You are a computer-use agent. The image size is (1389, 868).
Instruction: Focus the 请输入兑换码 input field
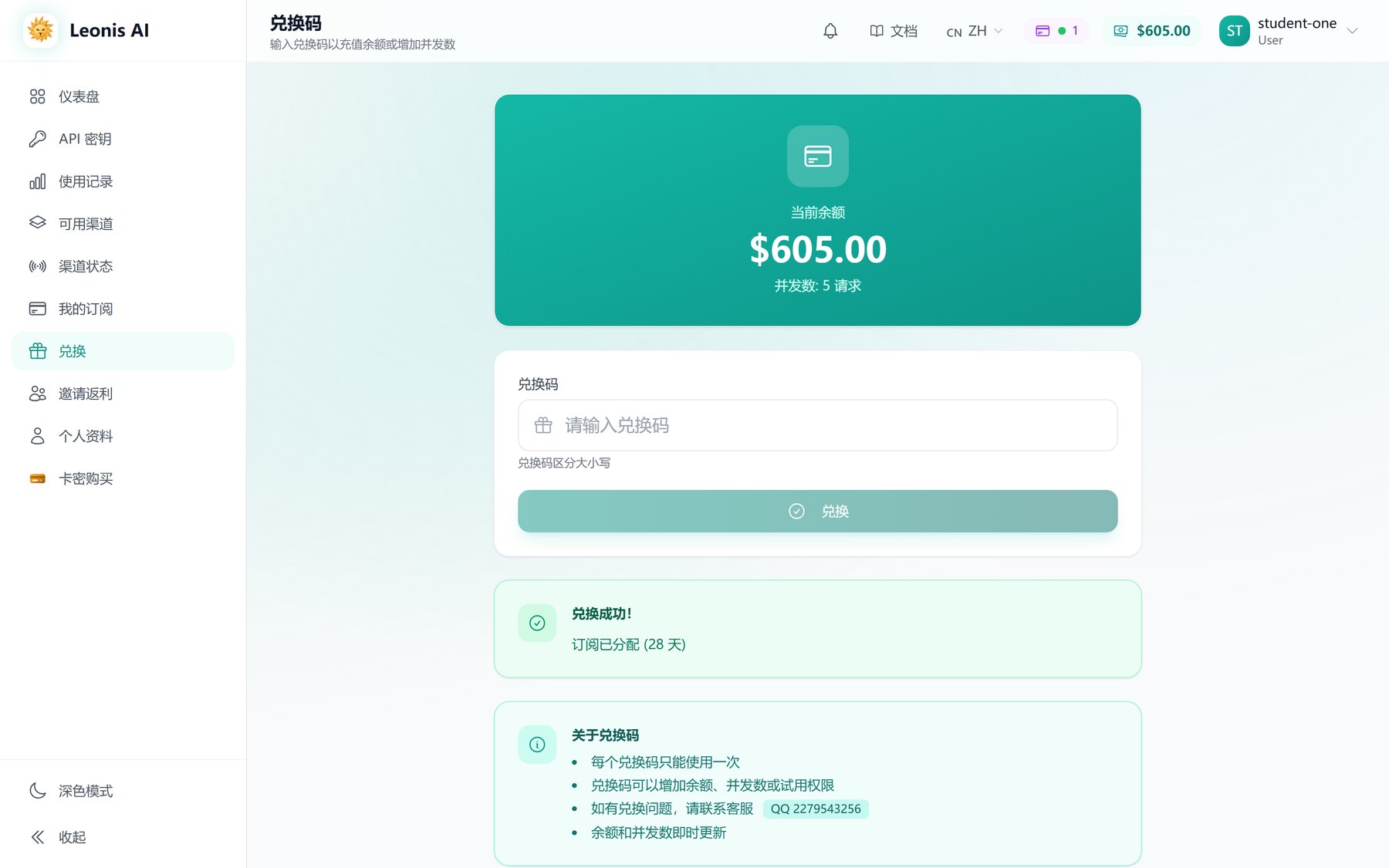[x=818, y=425]
